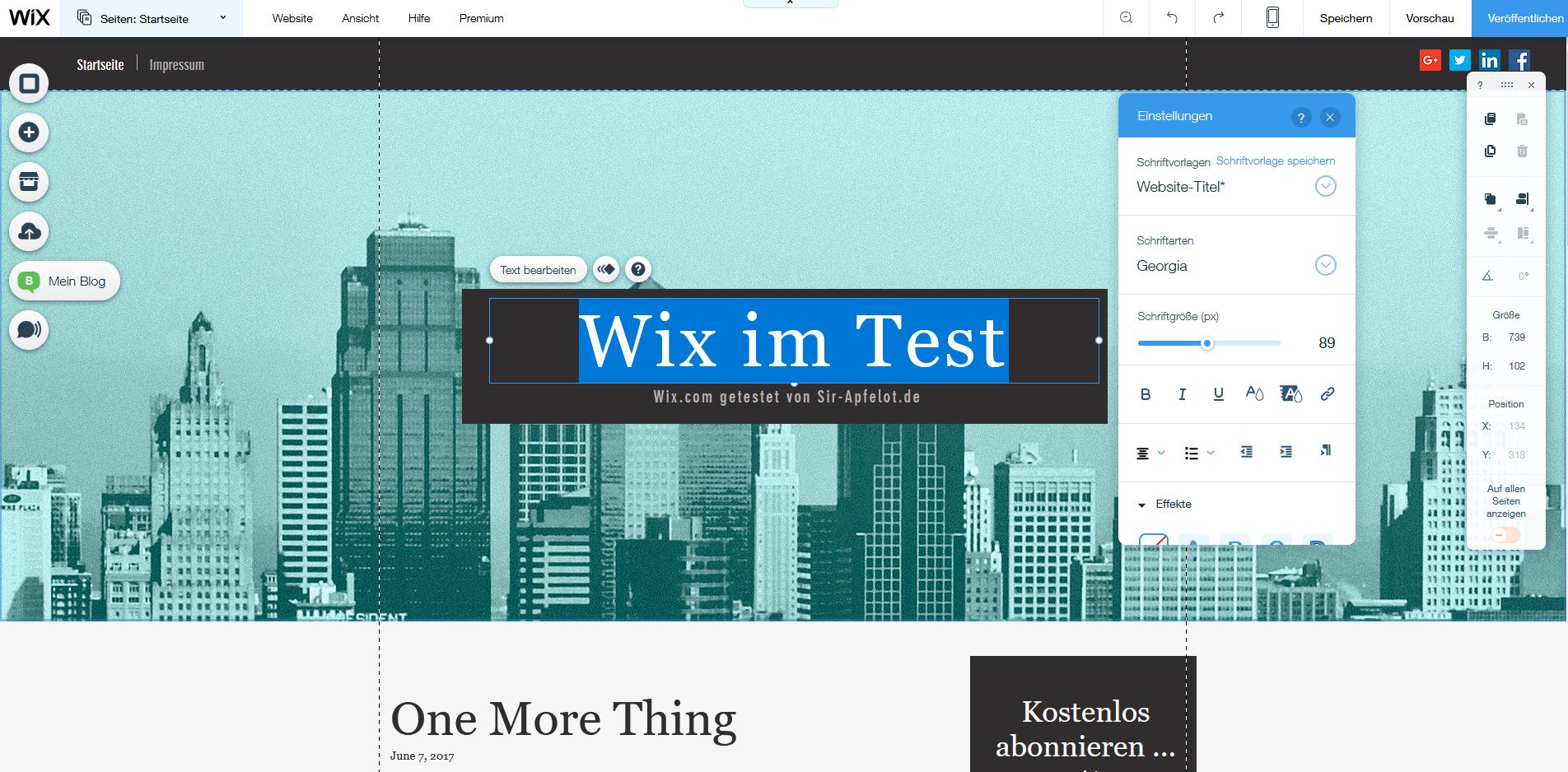Click Text bearbeiten button

(538, 269)
